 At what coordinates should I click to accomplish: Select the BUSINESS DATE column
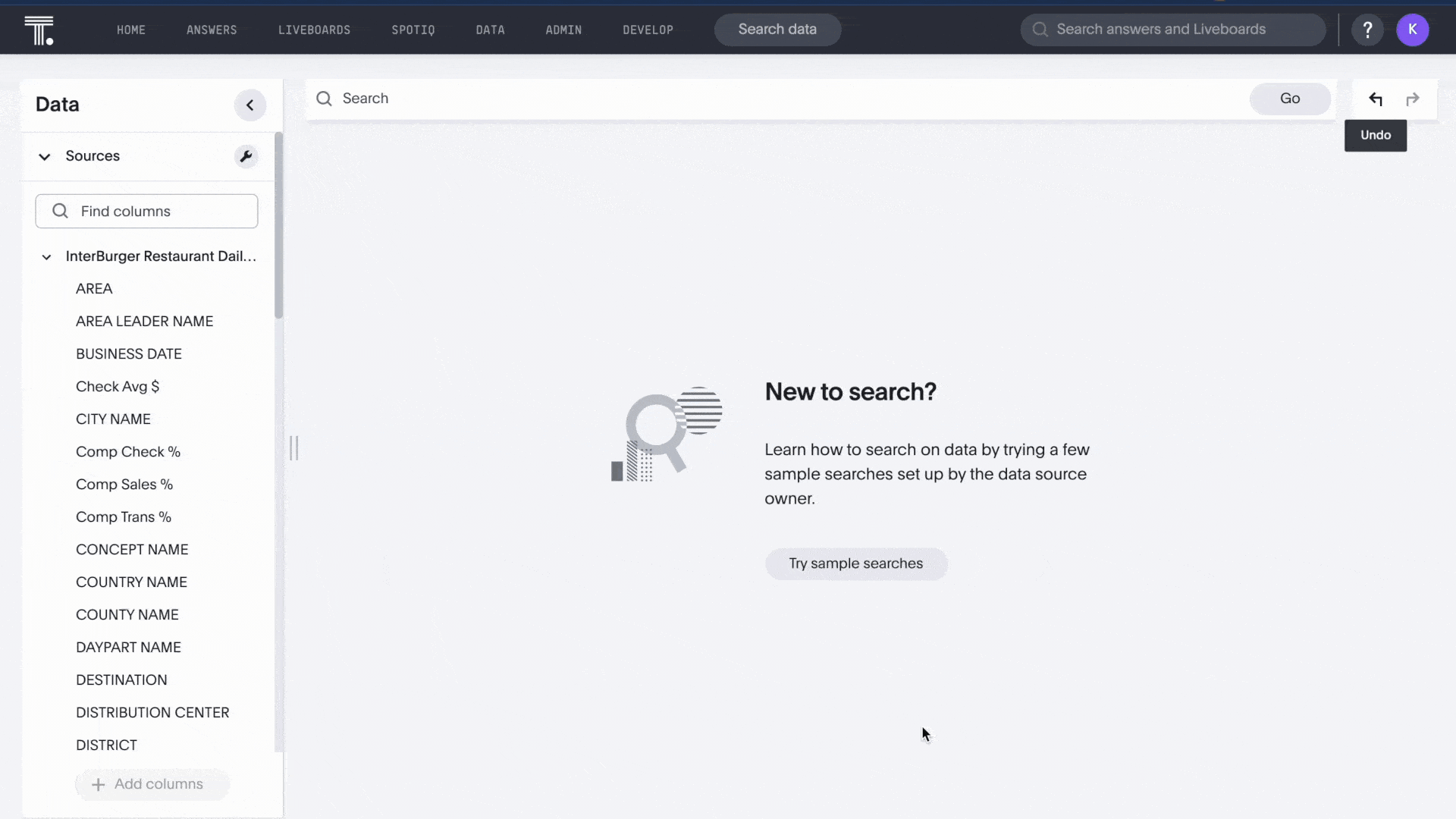pyautogui.click(x=129, y=354)
